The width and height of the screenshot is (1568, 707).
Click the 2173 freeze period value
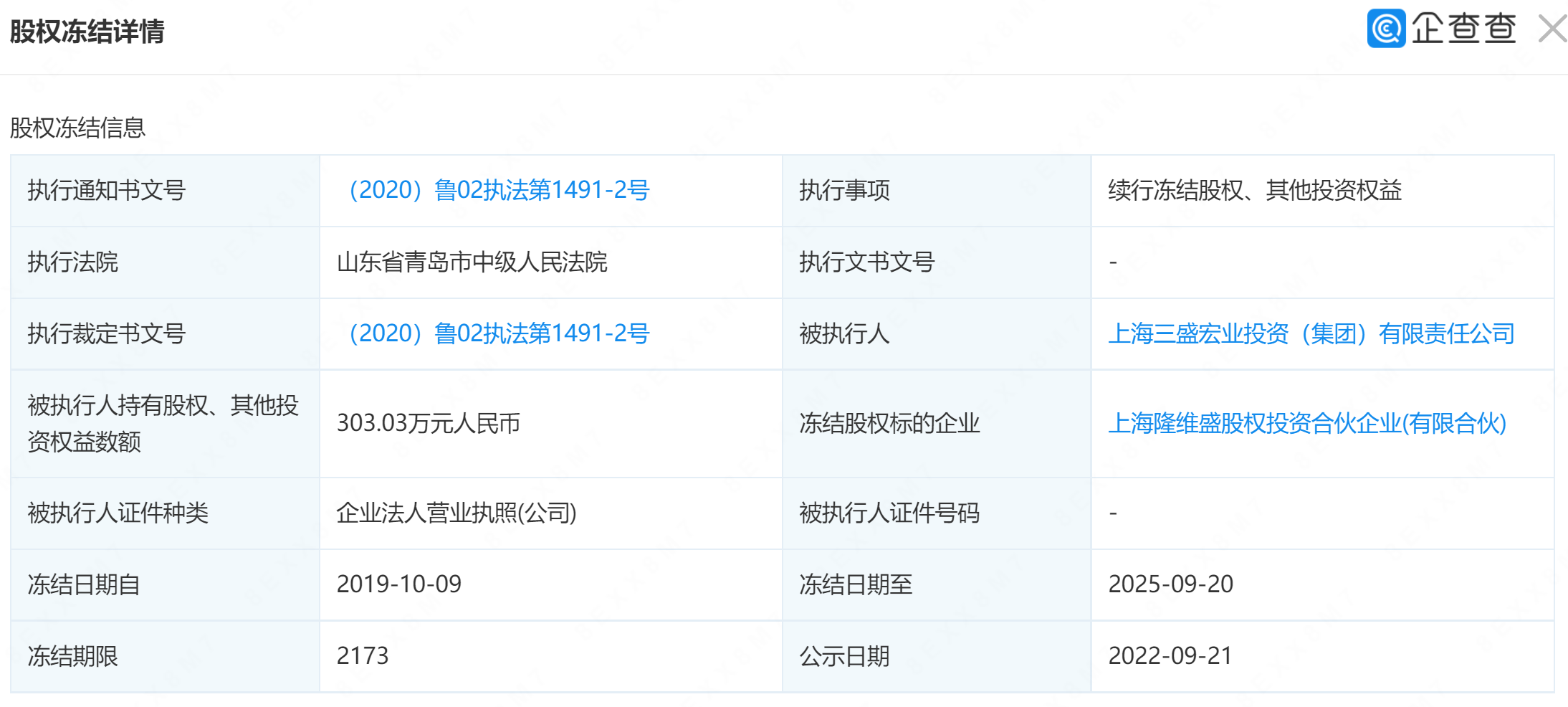[x=363, y=656]
